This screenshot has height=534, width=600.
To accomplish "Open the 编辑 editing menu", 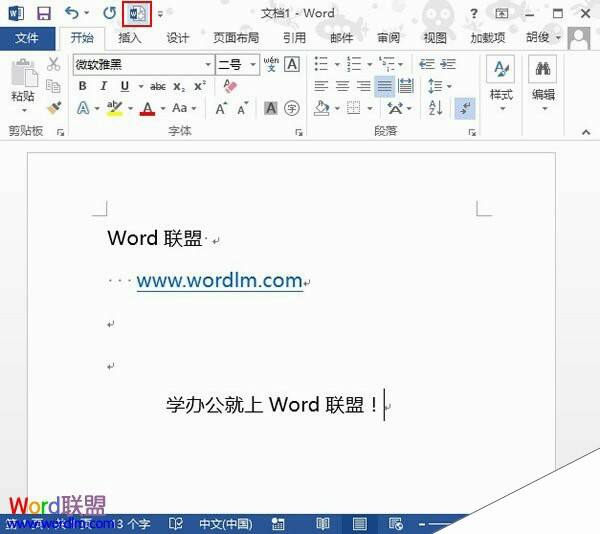I will coord(543,84).
